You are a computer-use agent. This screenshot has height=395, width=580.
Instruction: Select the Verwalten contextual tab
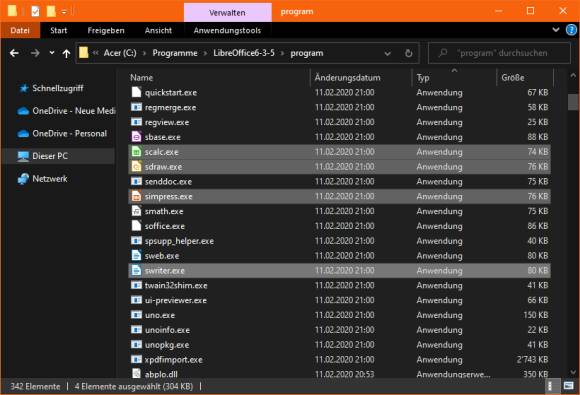click(x=227, y=13)
